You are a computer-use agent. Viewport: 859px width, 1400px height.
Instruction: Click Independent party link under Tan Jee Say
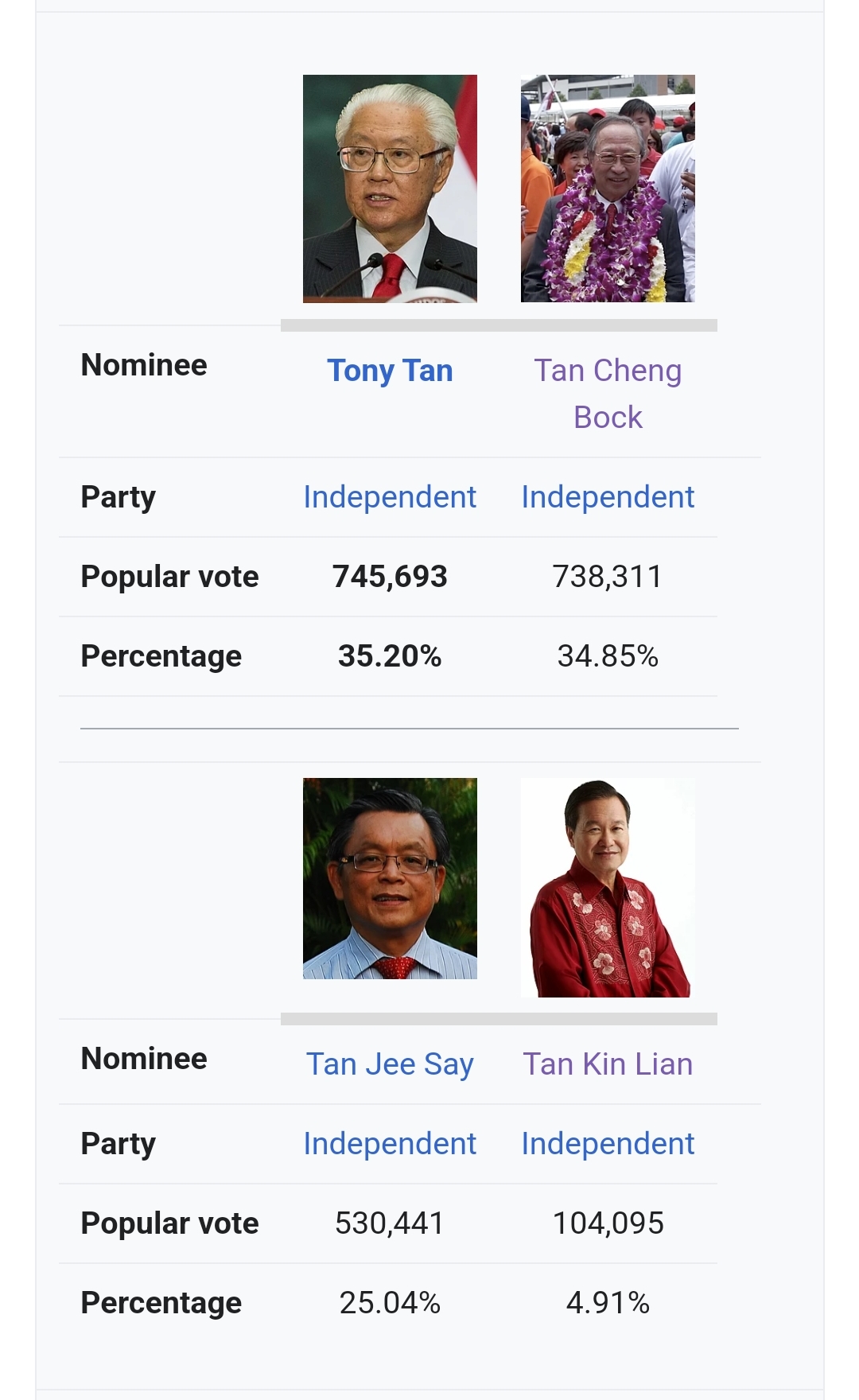pos(390,1144)
